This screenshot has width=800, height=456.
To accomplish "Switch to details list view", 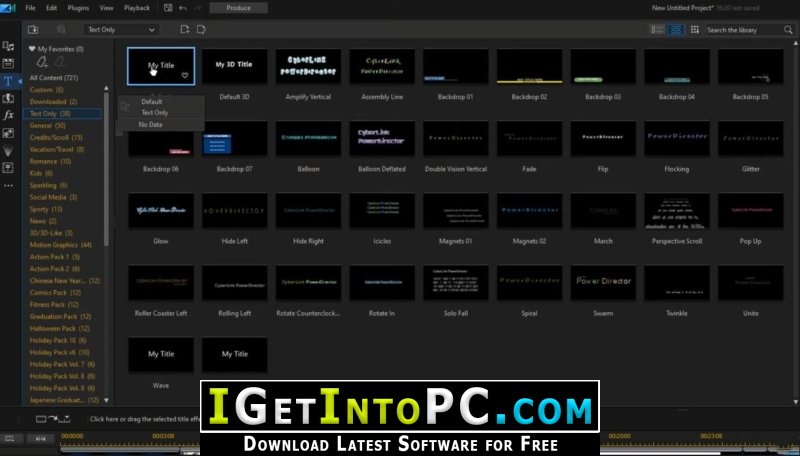I will [x=659, y=30].
